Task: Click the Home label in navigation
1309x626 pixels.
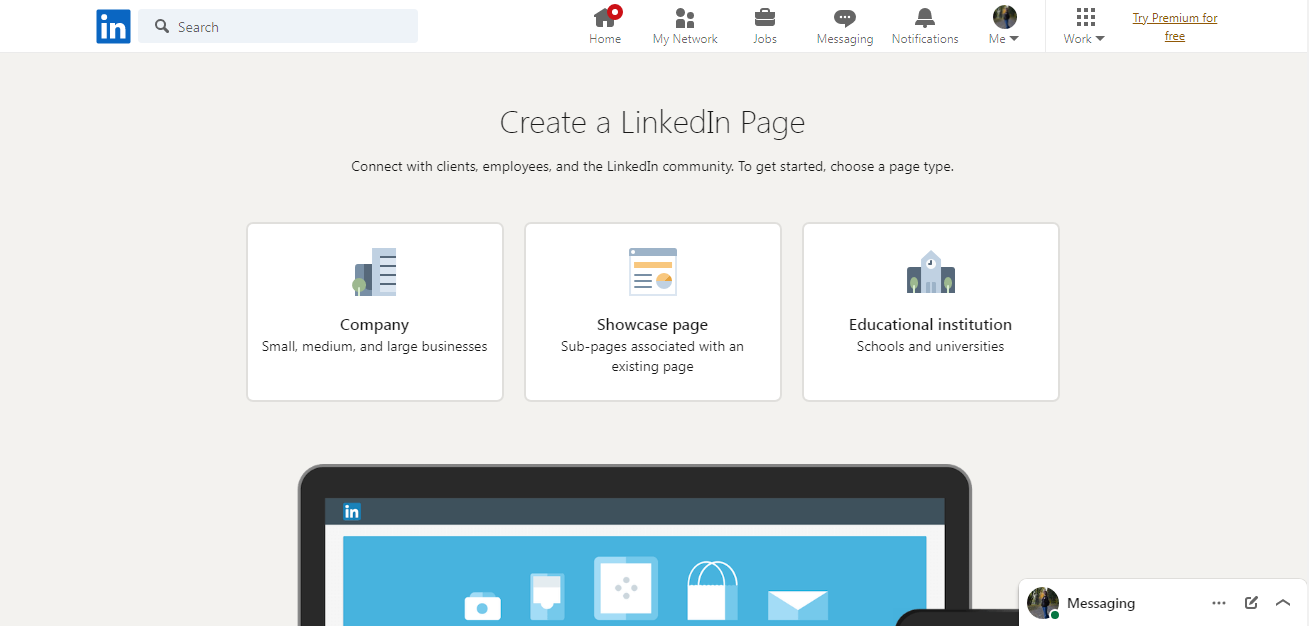Action: (x=605, y=39)
